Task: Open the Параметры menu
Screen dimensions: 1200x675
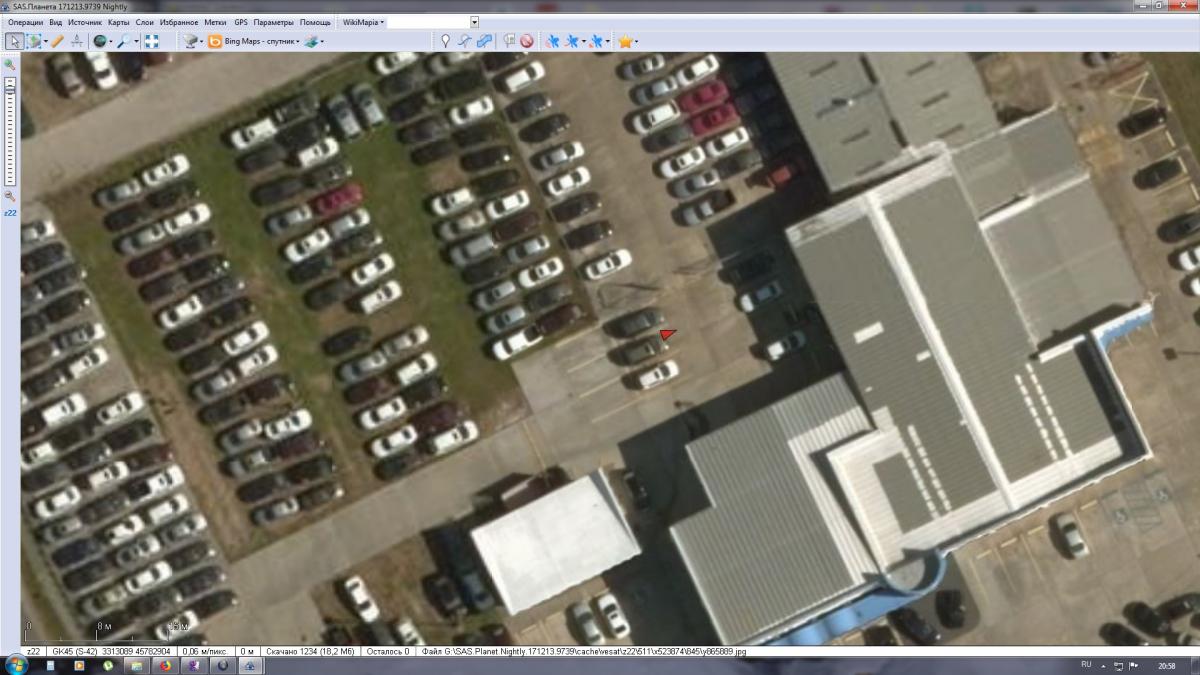Action: click(273, 21)
